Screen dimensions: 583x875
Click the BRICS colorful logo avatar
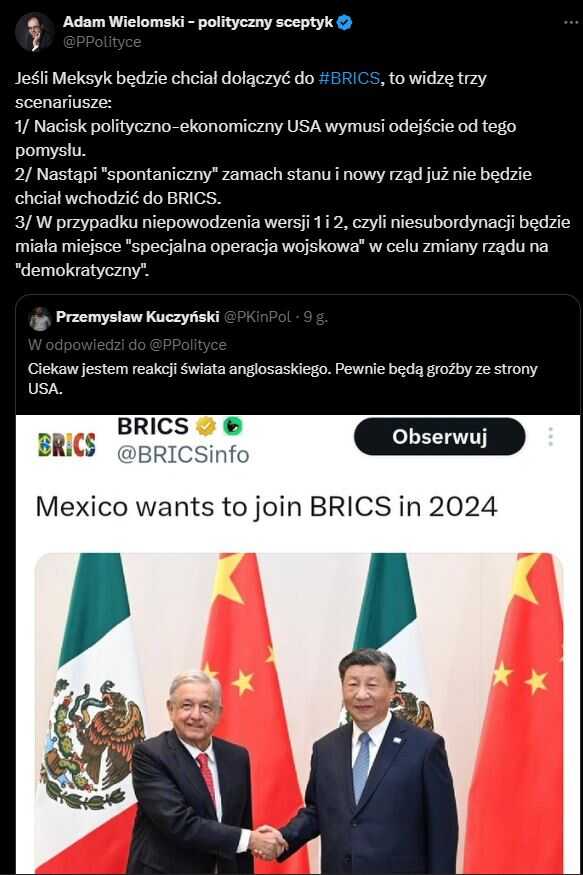tap(66, 445)
